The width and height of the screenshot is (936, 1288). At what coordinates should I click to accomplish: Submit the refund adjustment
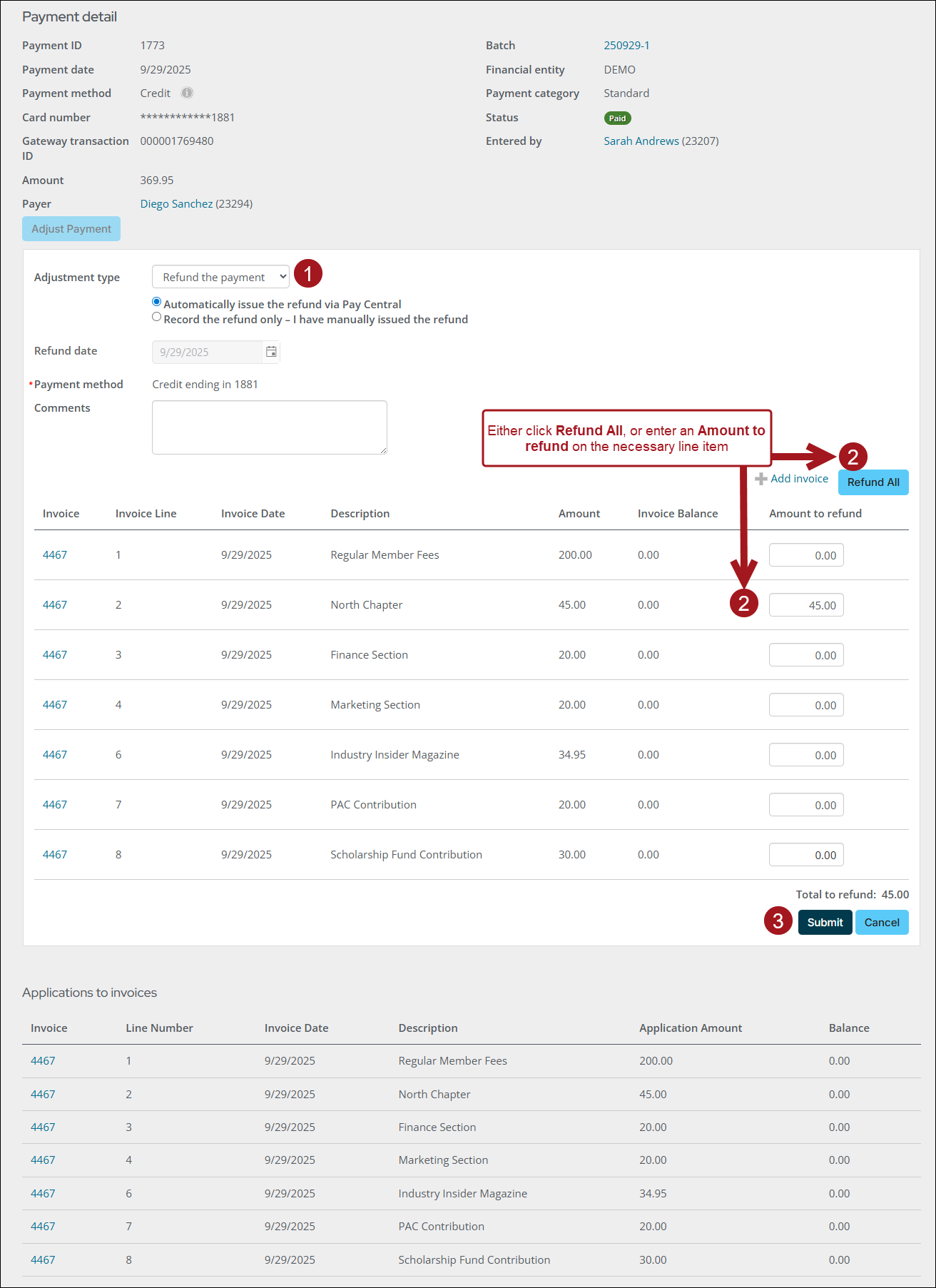(825, 923)
